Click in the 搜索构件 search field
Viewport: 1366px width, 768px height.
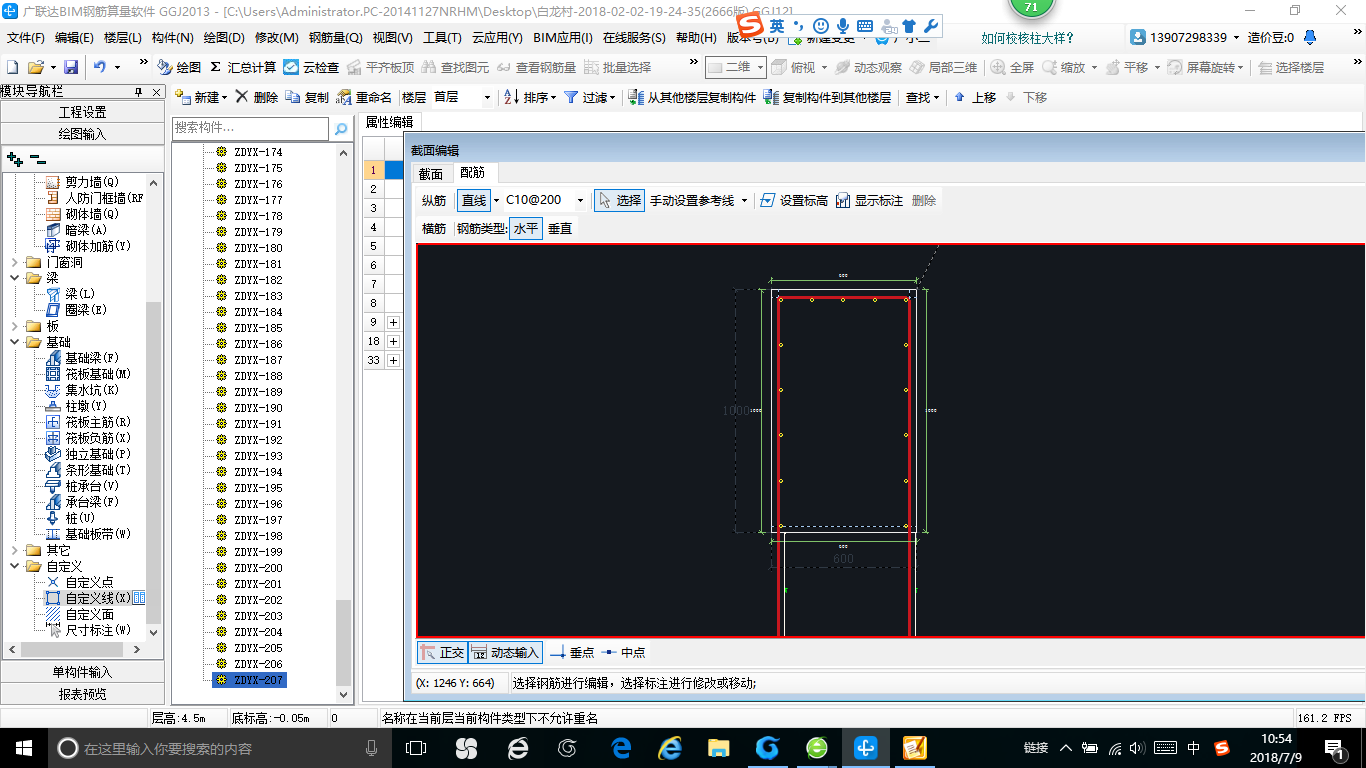coord(250,128)
